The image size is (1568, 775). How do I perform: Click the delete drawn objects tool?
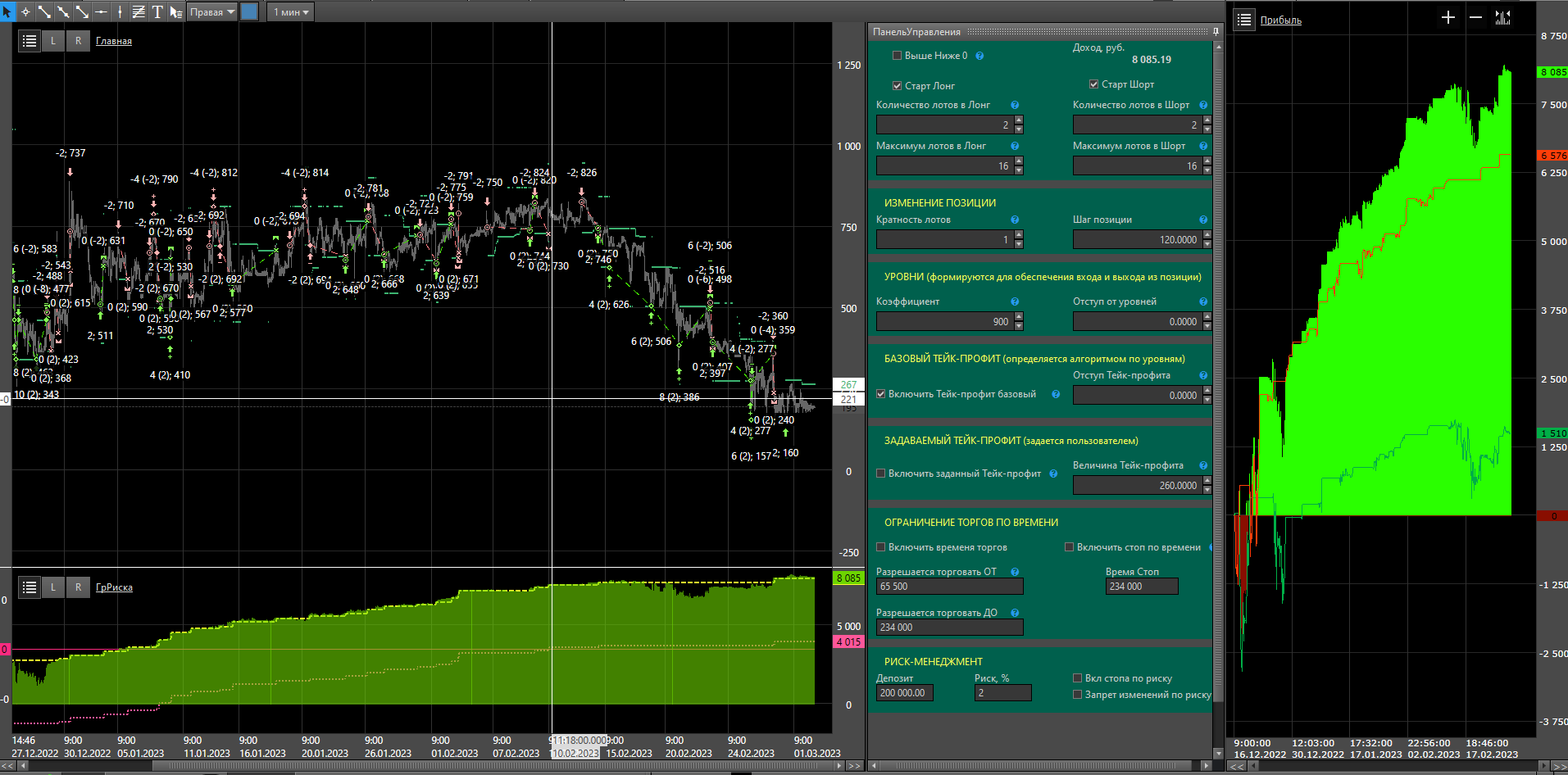click(176, 11)
